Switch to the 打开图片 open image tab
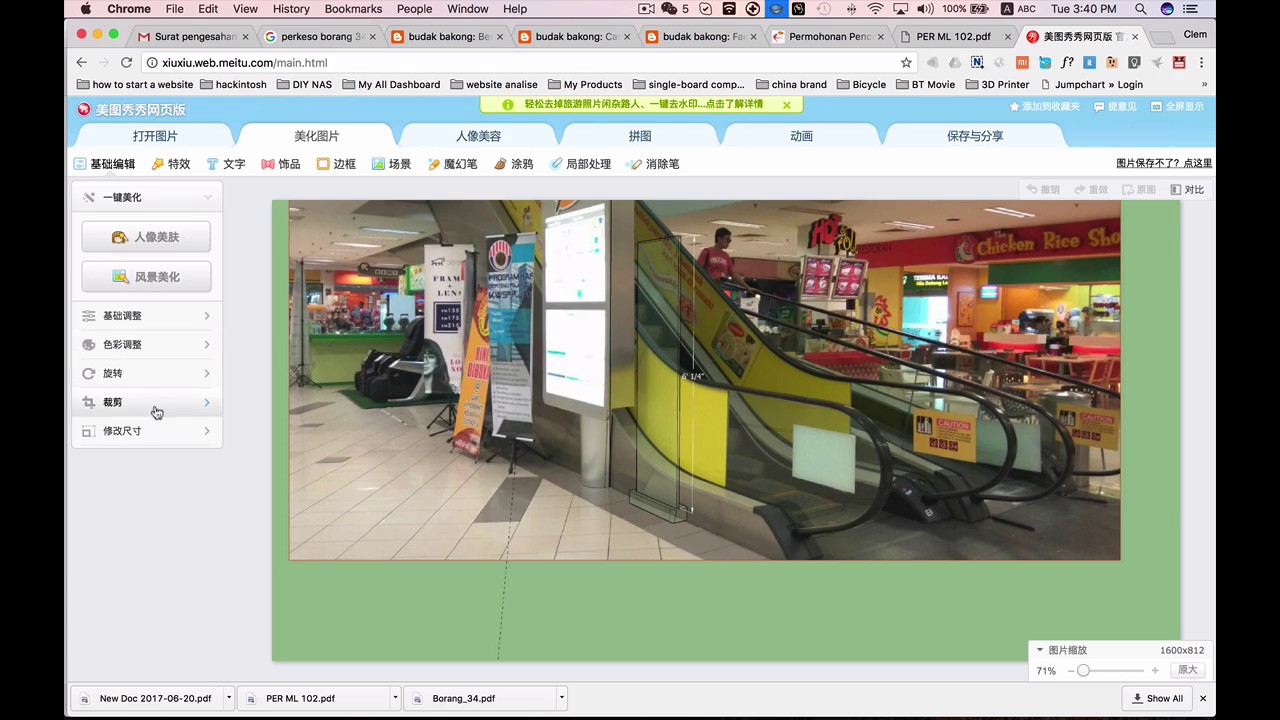 pos(155,136)
